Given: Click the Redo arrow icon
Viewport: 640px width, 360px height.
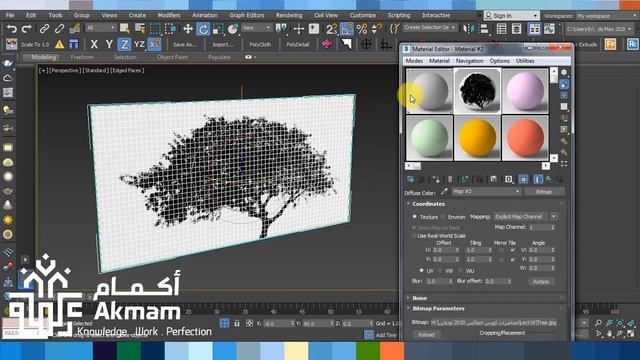Looking at the screenshot, I should pos(27,29).
